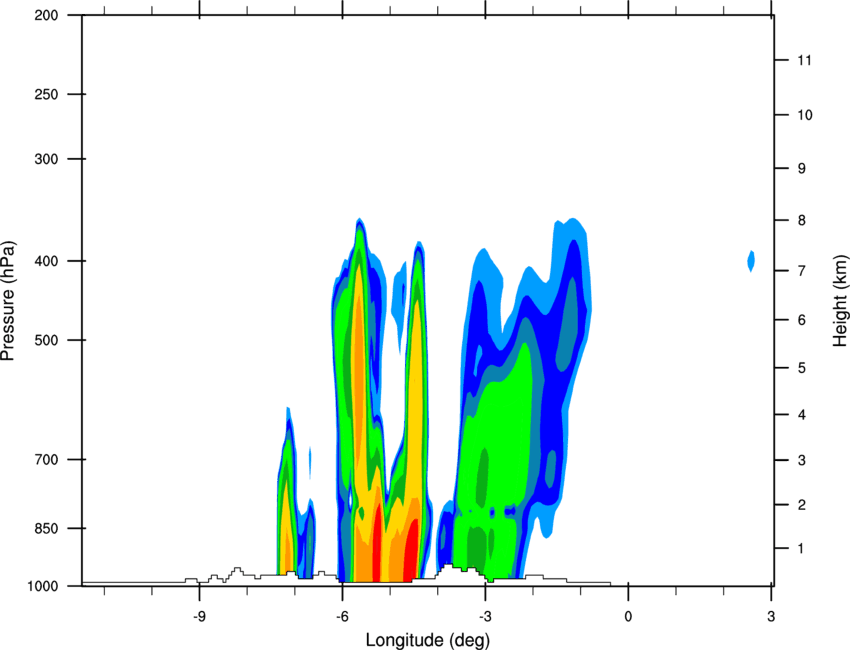Pick the 11 km height label
Viewport: 850px width, 650px height.
point(805,60)
